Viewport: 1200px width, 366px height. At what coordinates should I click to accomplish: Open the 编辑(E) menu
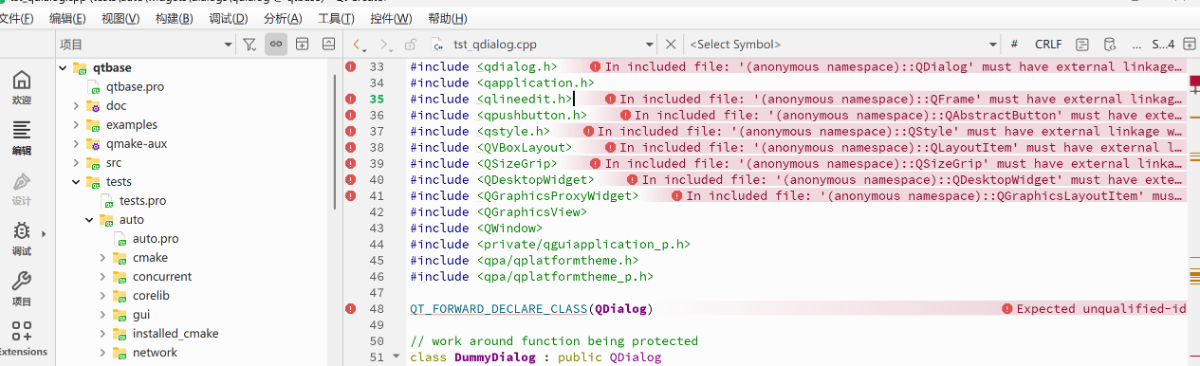coord(68,19)
